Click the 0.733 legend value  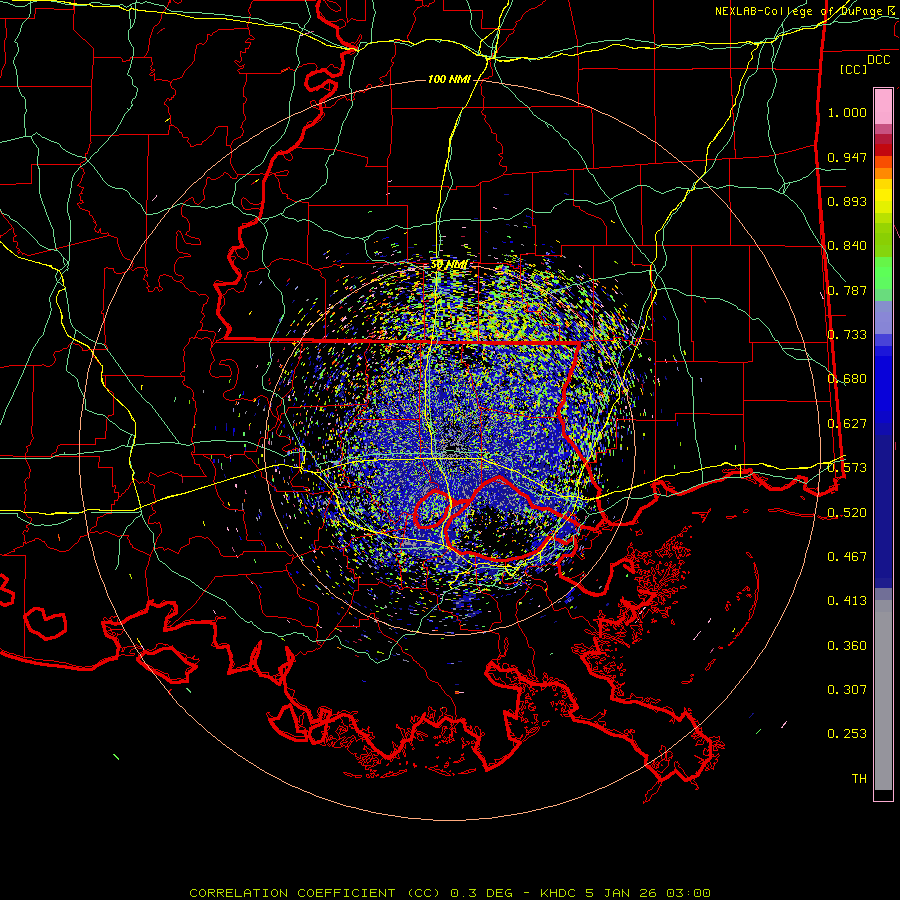point(847,335)
